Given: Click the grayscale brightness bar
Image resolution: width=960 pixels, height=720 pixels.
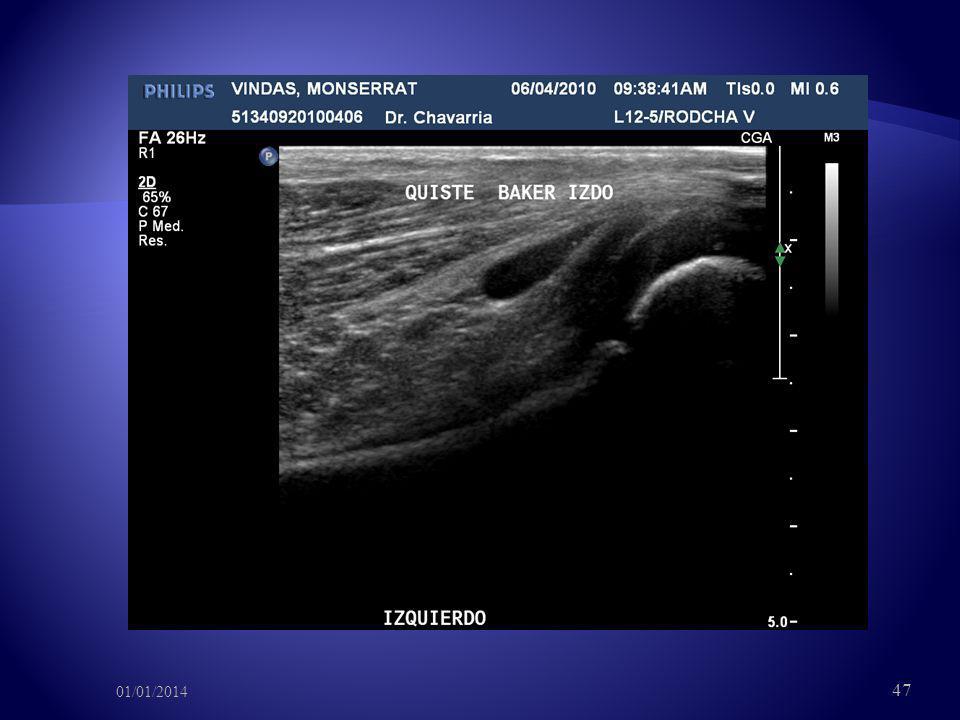Looking at the screenshot, I should (831, 239).
